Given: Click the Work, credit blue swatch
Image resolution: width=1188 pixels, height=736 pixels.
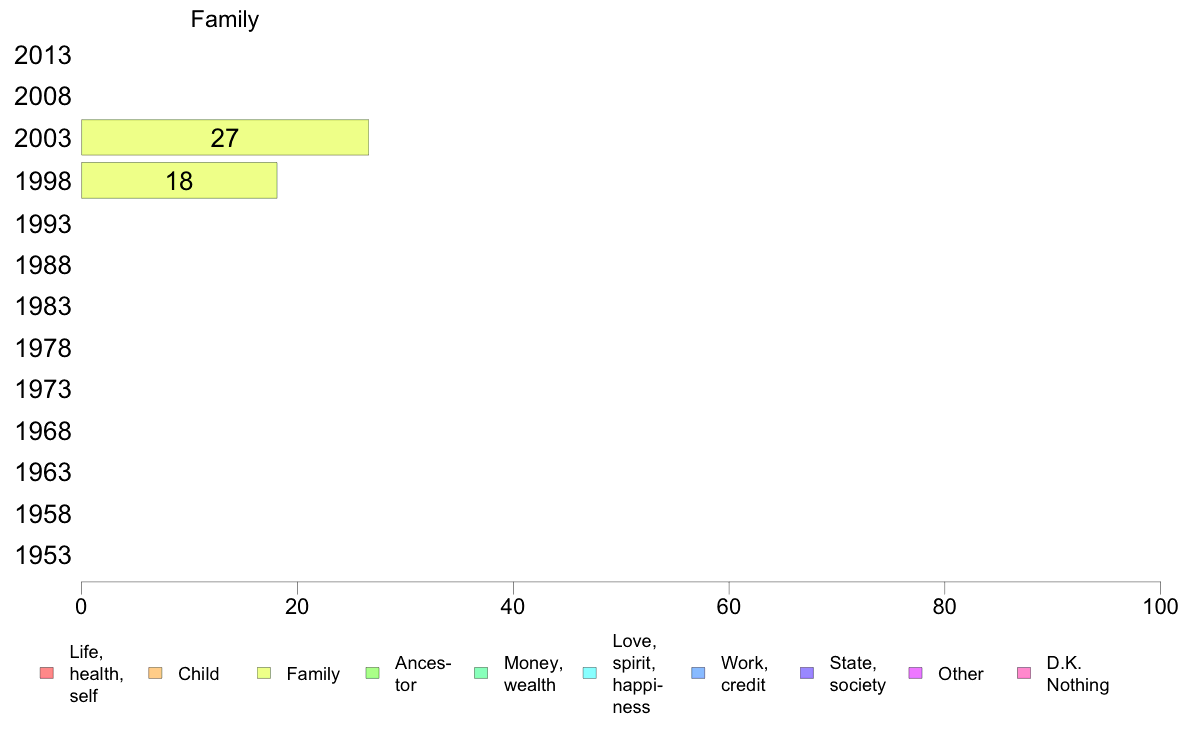Looking at the screenshot, I should tap(699, 673).
